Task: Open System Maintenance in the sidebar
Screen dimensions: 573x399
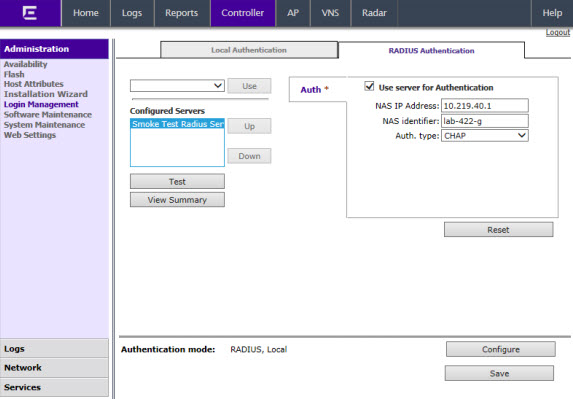Action: (44, 125)
